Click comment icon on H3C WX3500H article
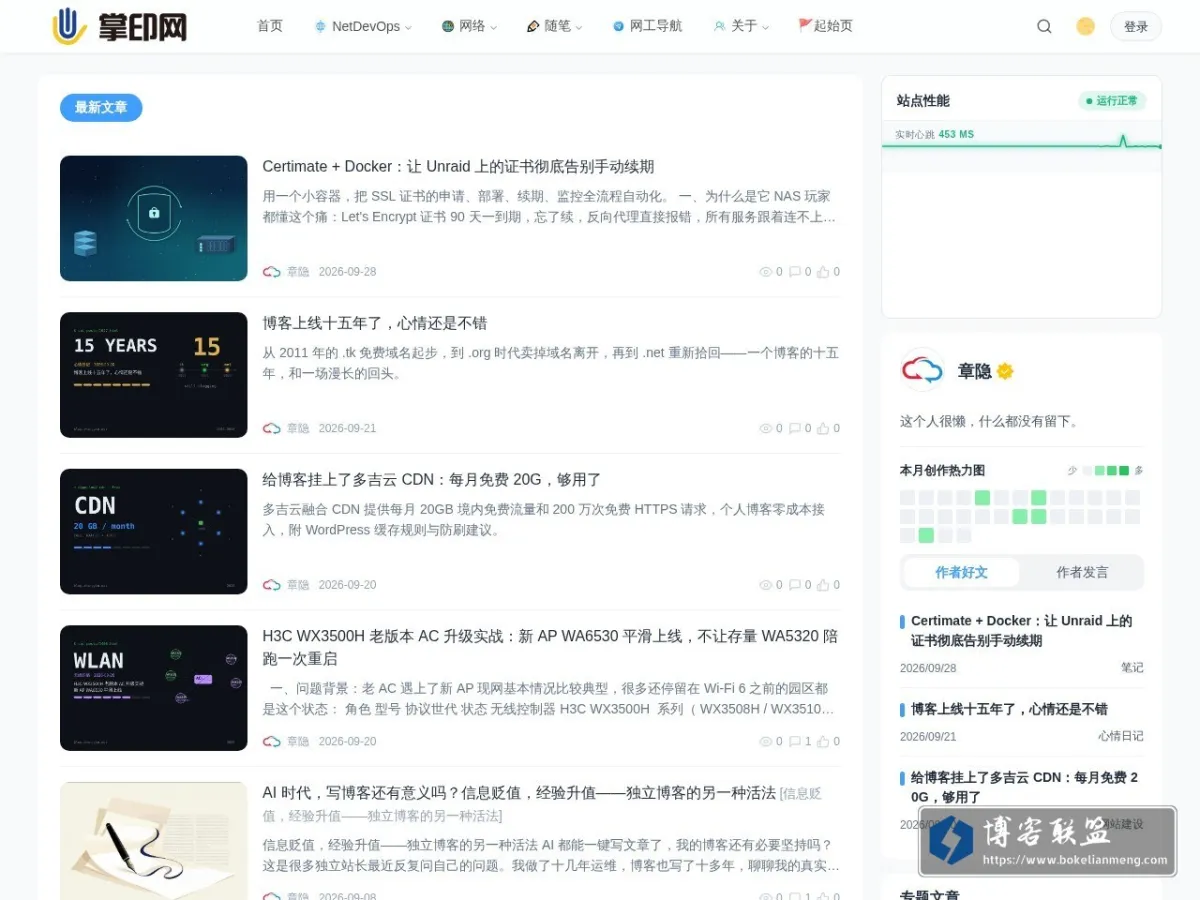1200x900 pixels. point(794,742)
